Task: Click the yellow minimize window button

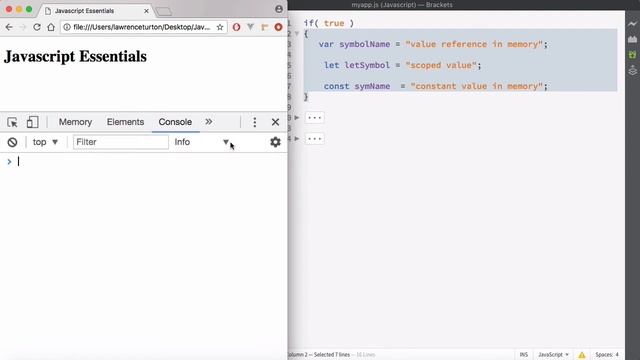Action: click(x=19, y=9)
